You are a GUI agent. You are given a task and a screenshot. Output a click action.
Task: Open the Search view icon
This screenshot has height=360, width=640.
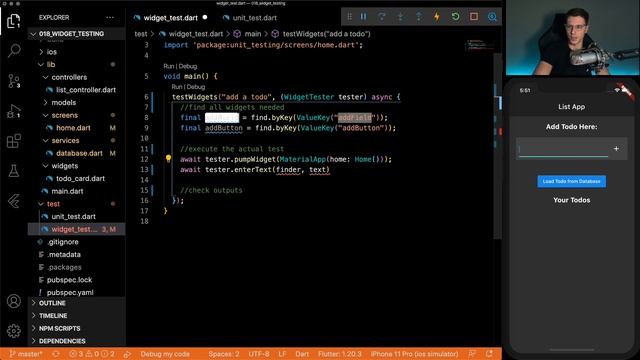14,51
